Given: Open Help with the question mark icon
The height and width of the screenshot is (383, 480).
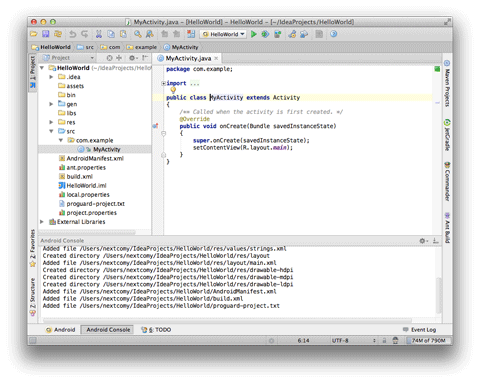Looking at the screenshot, I should click(334, 34).
